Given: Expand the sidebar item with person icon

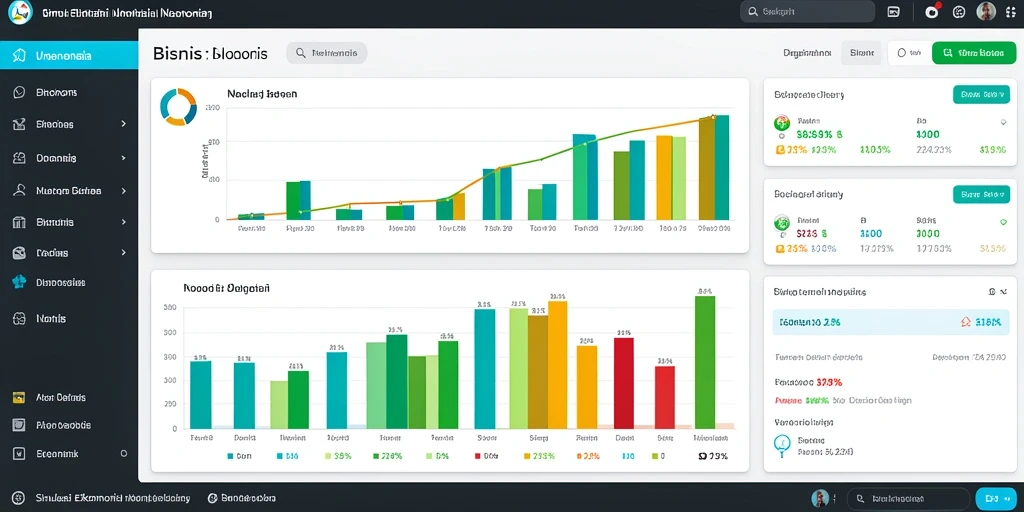Looking at the screenshot, I should click(x=123, y=191).
